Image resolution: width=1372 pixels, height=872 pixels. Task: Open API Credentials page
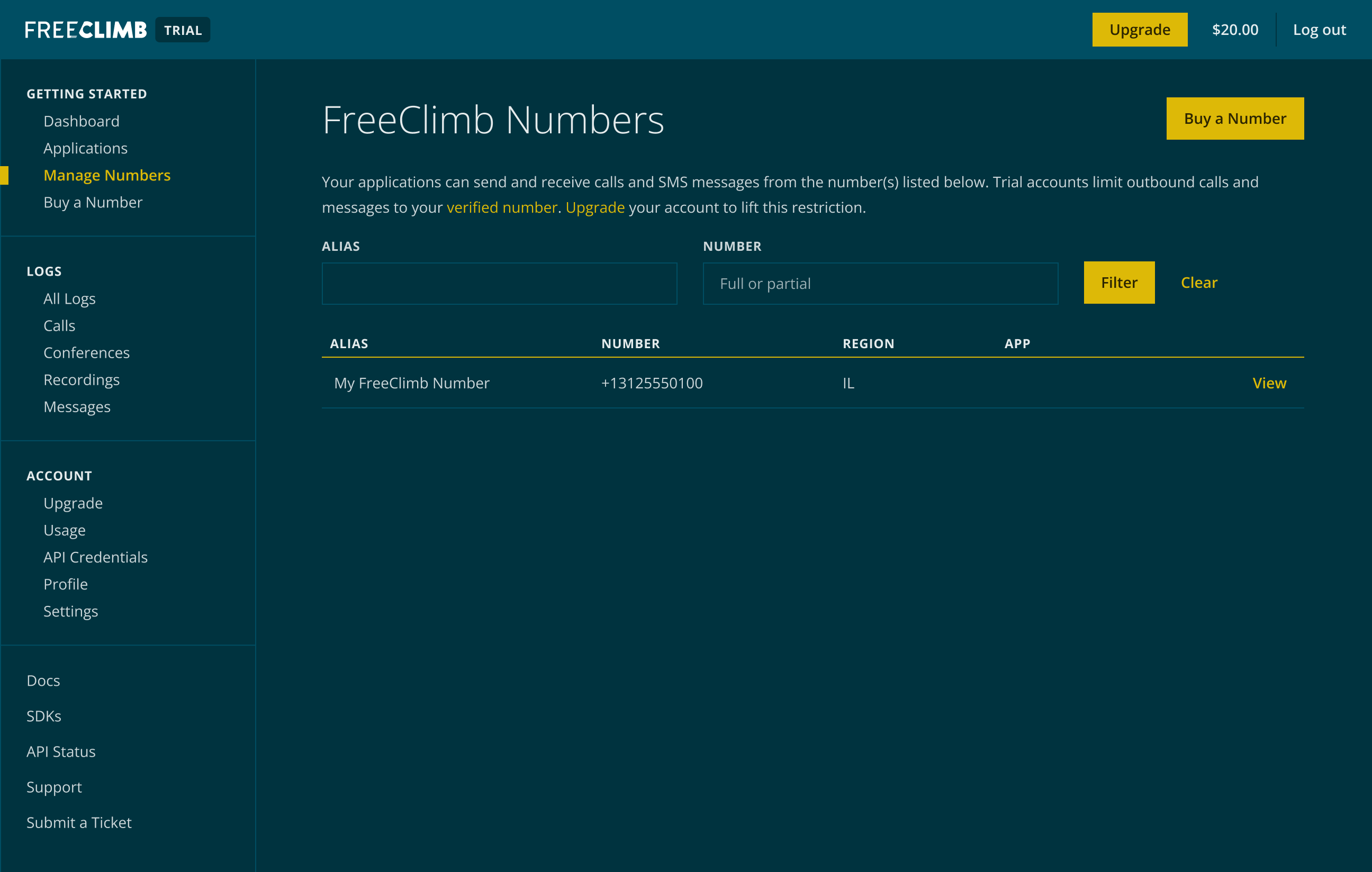coord(95,557)
